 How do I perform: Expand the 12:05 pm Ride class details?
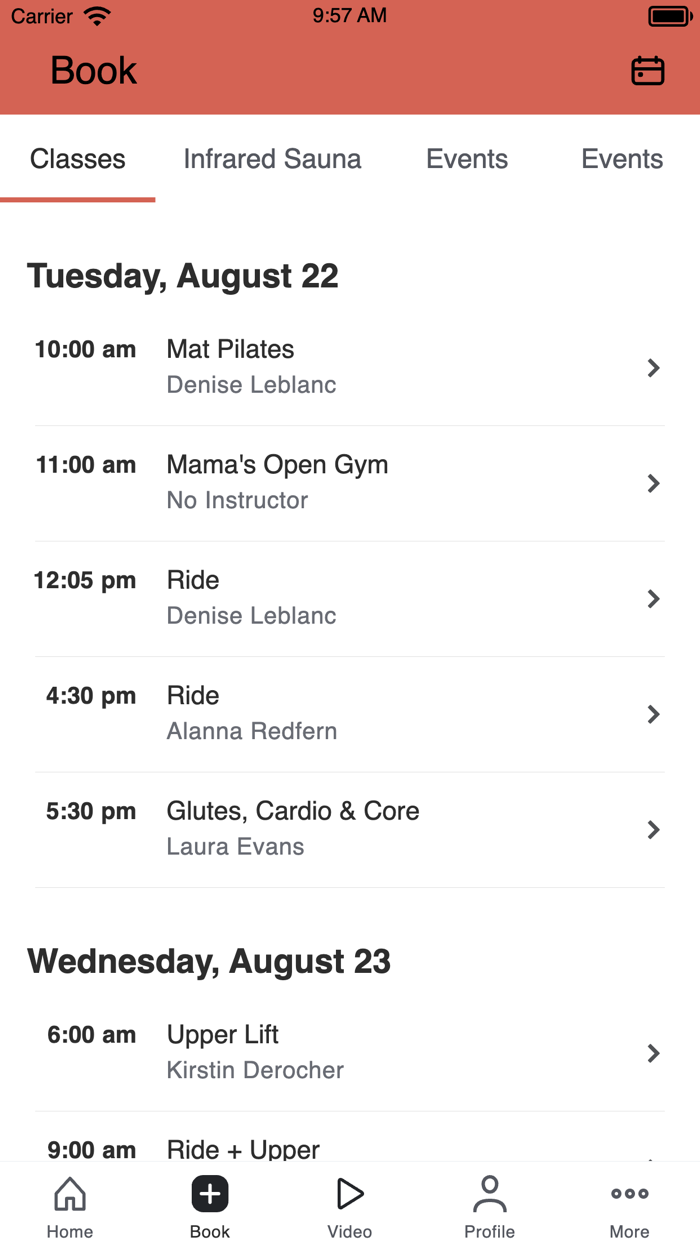[654, 598]
